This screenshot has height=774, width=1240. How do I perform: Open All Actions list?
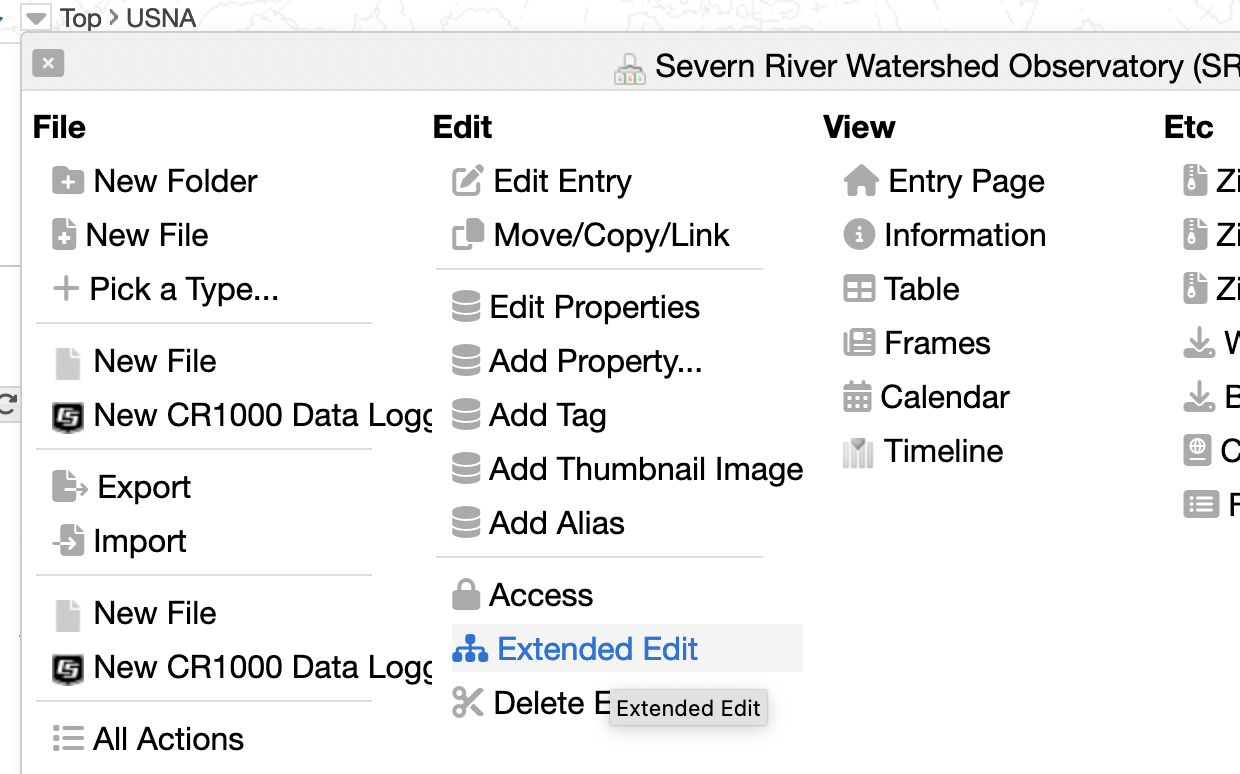coord(168,739)
